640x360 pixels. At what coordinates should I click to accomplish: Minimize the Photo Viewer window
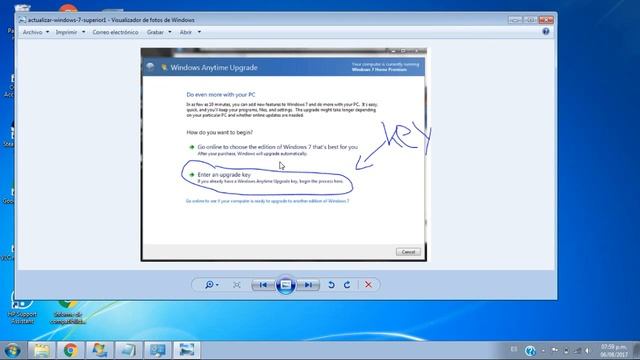(x=516, y=20)
